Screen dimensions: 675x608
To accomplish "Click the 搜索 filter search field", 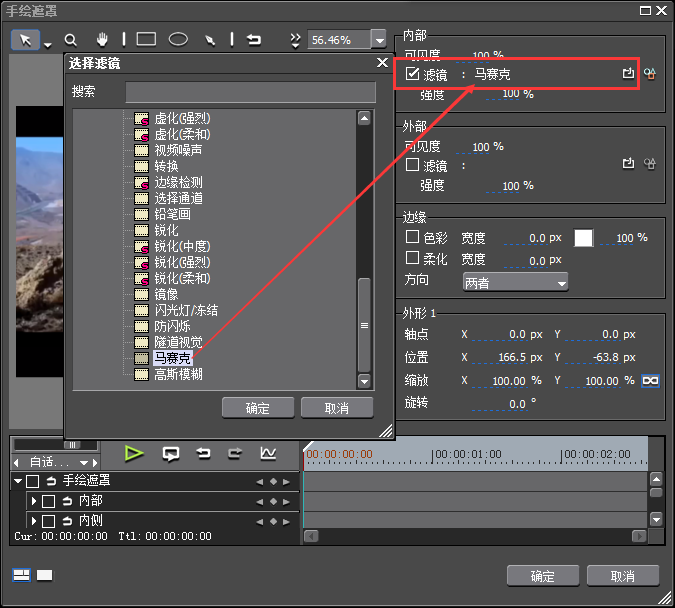I will [251, 92].
